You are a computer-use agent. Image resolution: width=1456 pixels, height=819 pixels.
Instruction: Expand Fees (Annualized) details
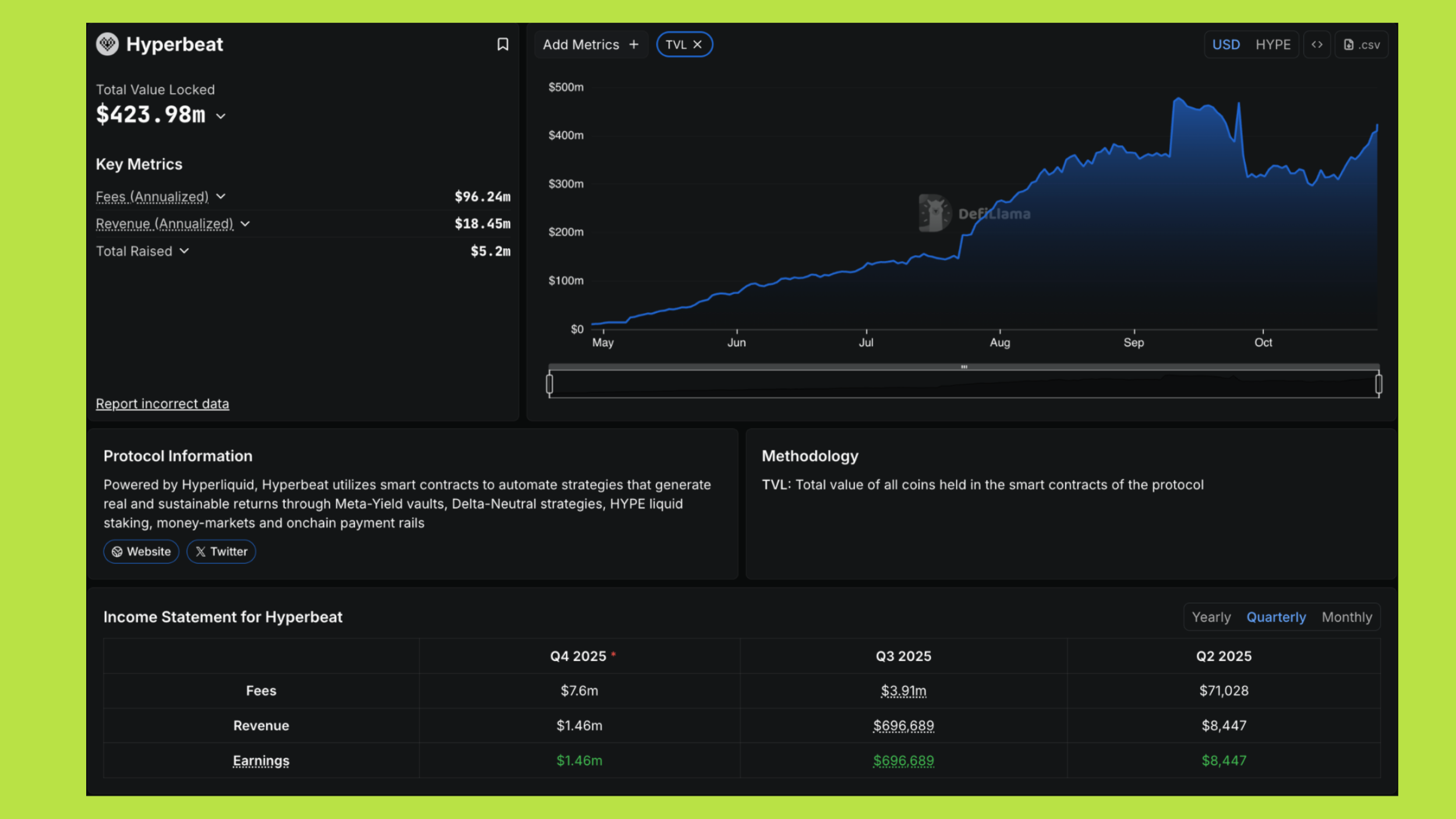(221, 196)
